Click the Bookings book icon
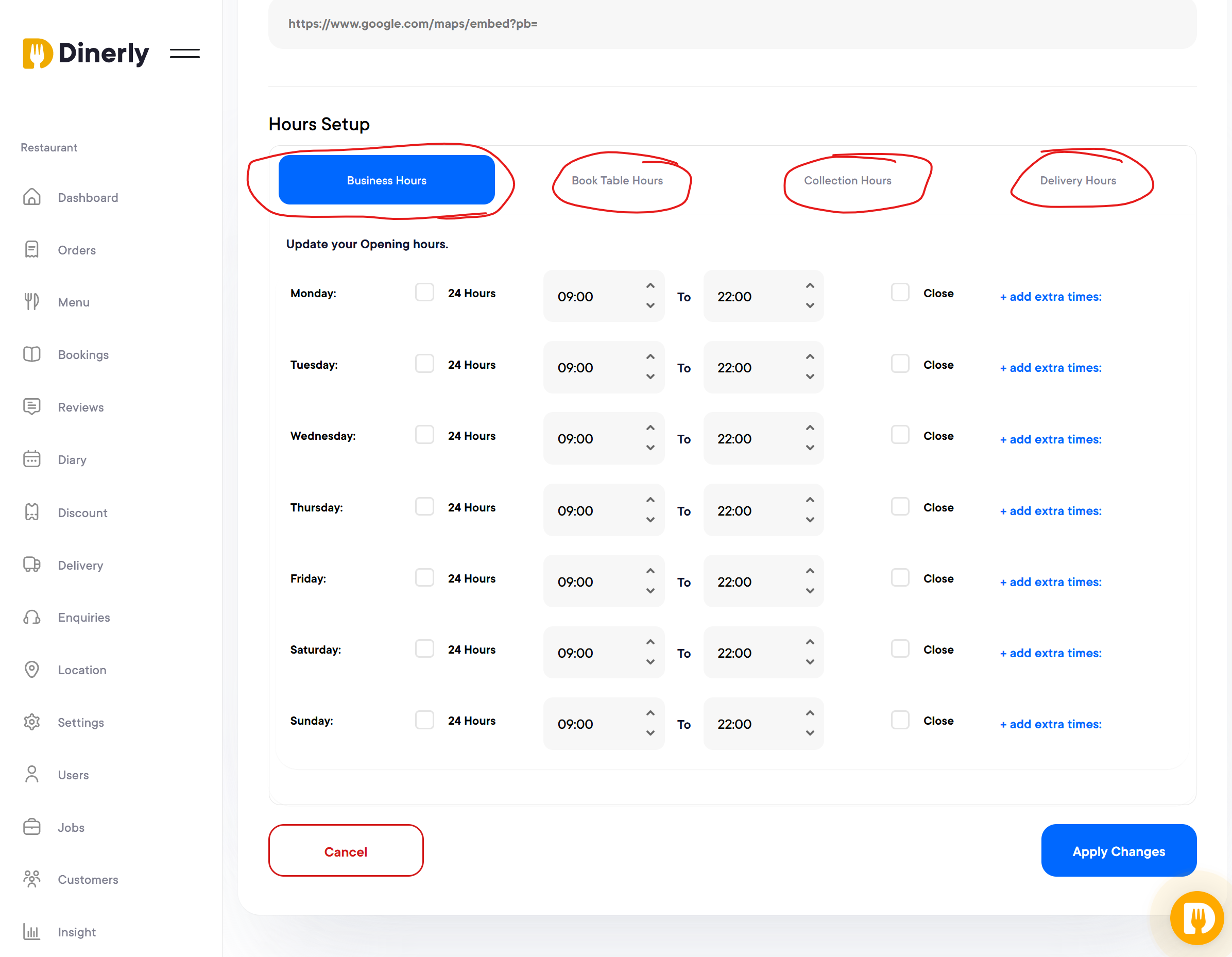1232x957 pixels. point(31,354)
